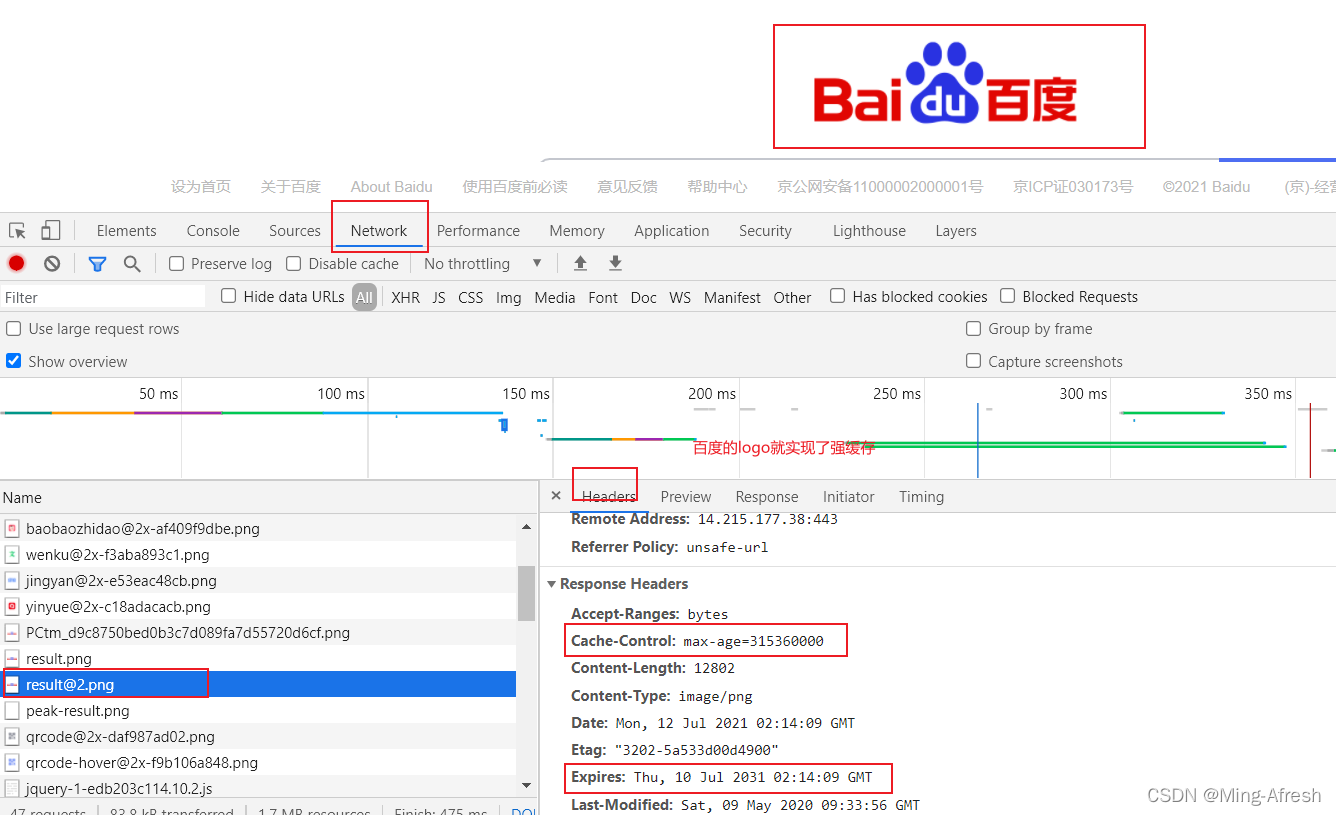View the Initiator detail tab

[849, 497]
